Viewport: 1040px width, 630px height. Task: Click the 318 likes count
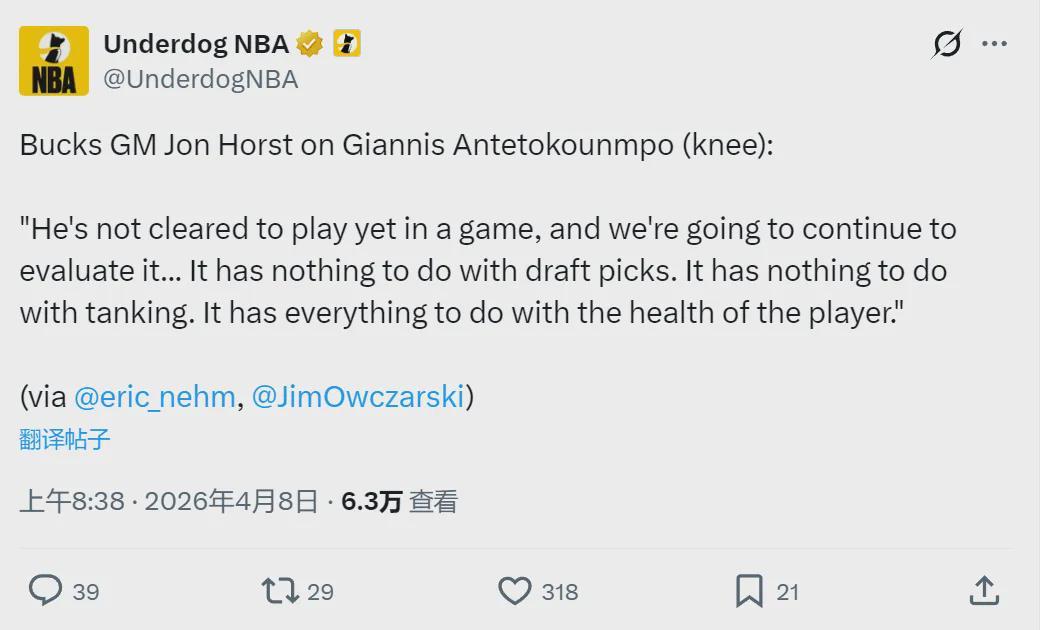pyautogui.click(x=560, y=592)
